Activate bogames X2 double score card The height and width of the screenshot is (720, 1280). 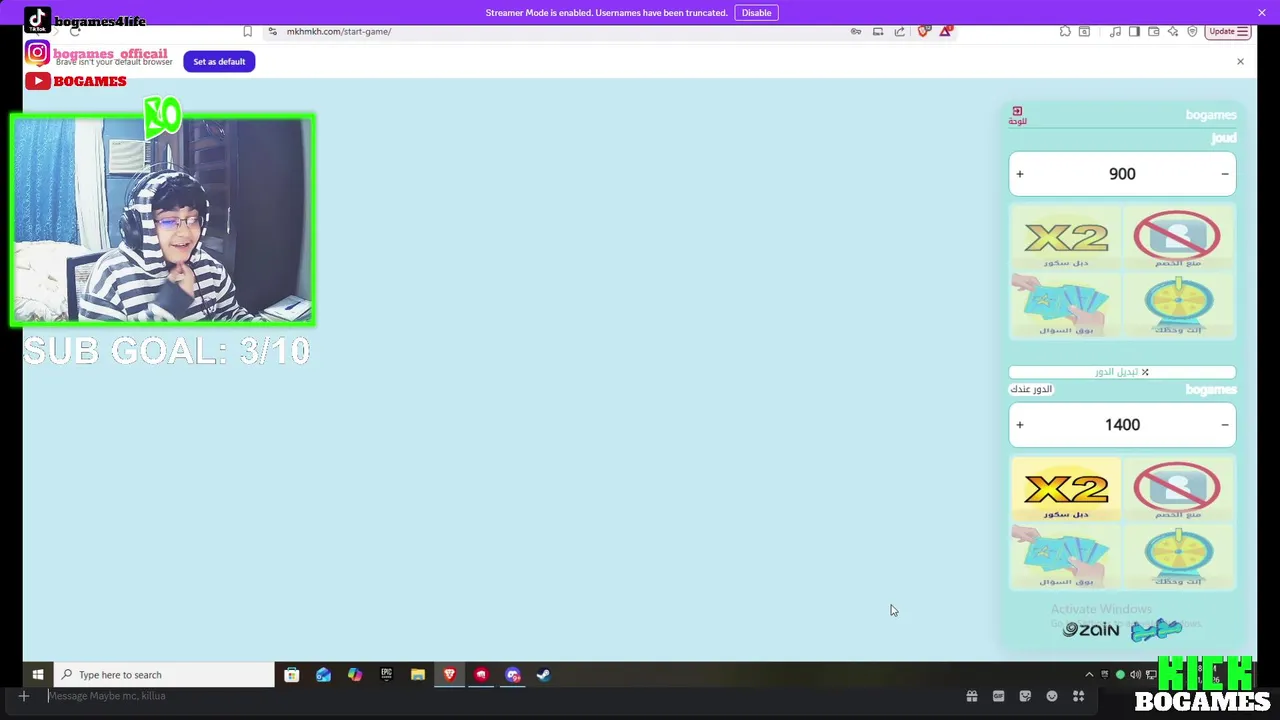coord(1066,491)
